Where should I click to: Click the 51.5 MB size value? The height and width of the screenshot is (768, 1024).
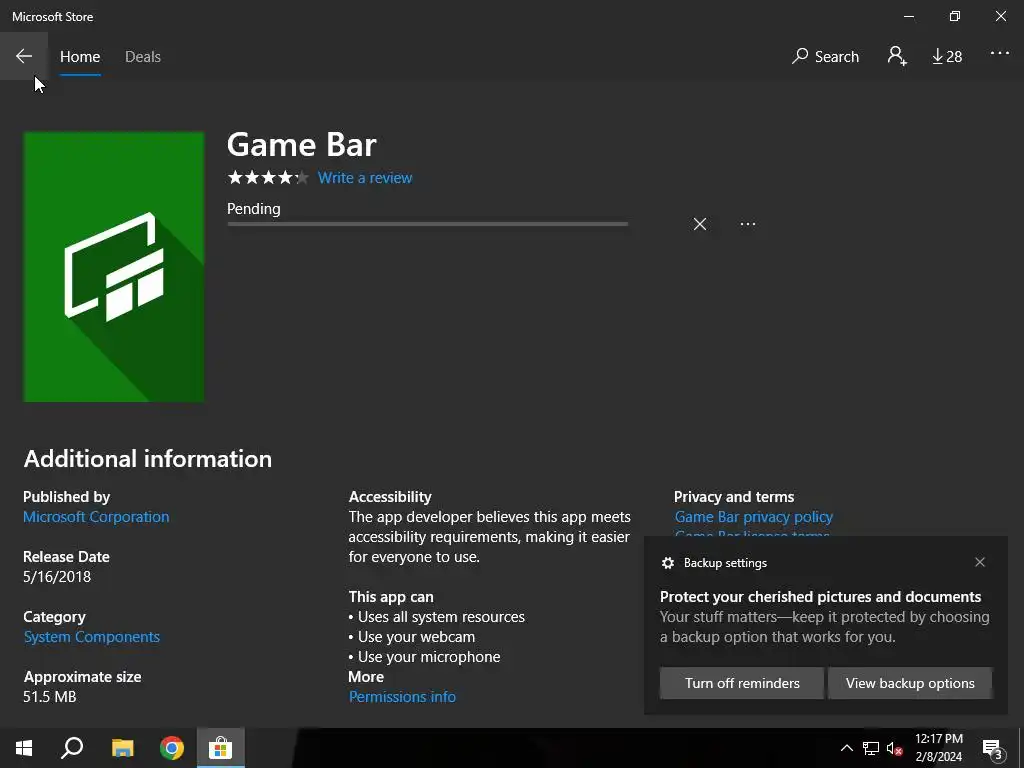point(50,697)
